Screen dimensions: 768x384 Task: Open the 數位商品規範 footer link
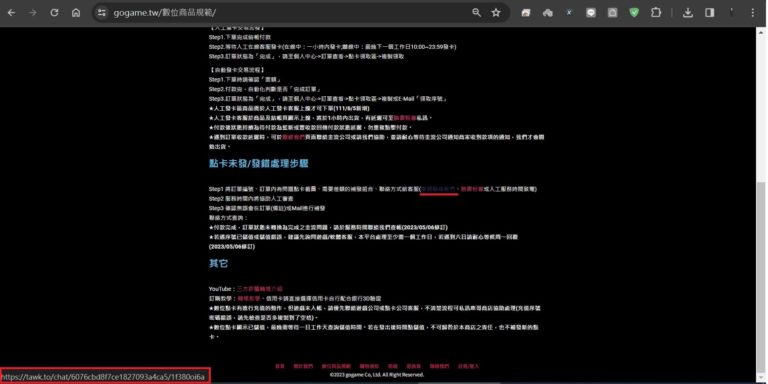(x=336, y=366)
